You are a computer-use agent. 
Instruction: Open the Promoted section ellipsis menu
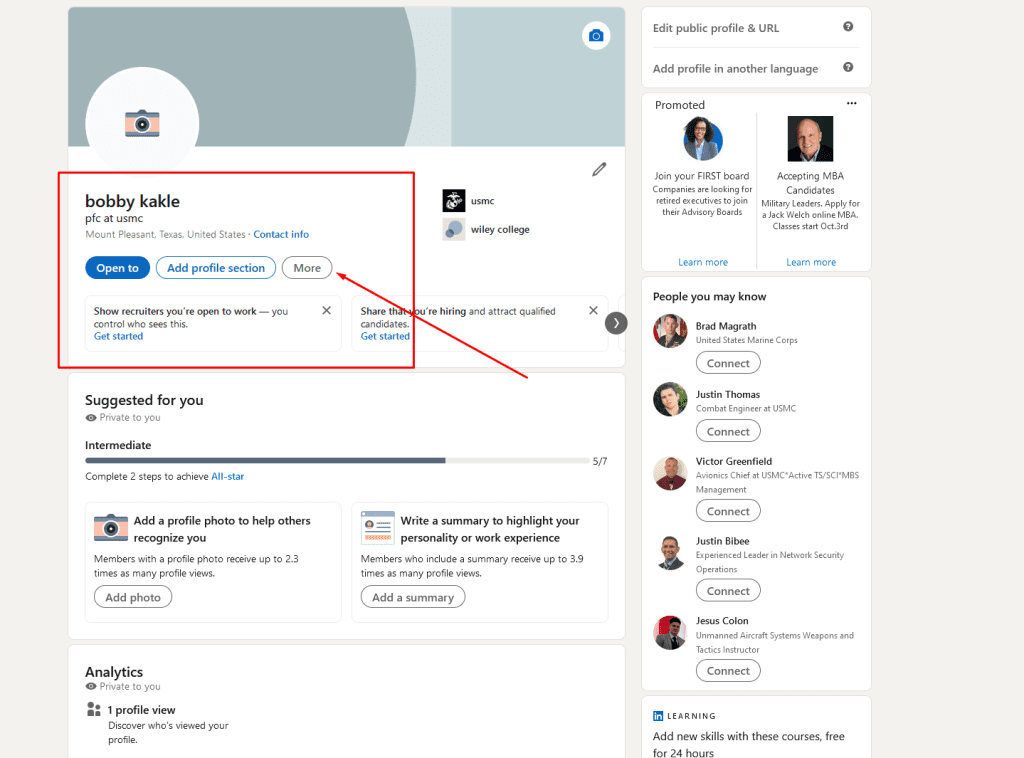(851, 102)
